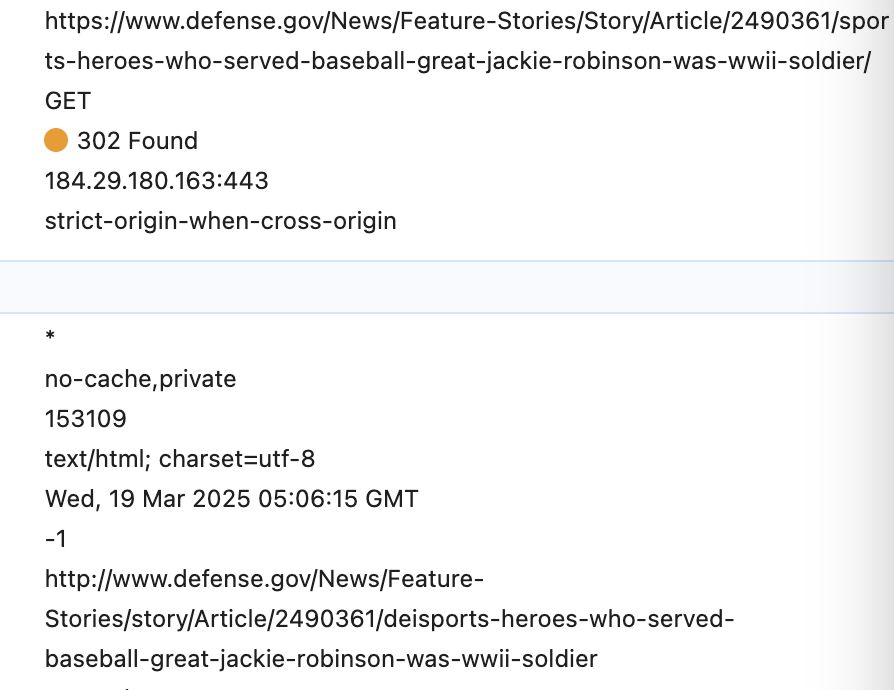Select strict-origin-when-cross-origin referrer policy value

click(221, 221)
